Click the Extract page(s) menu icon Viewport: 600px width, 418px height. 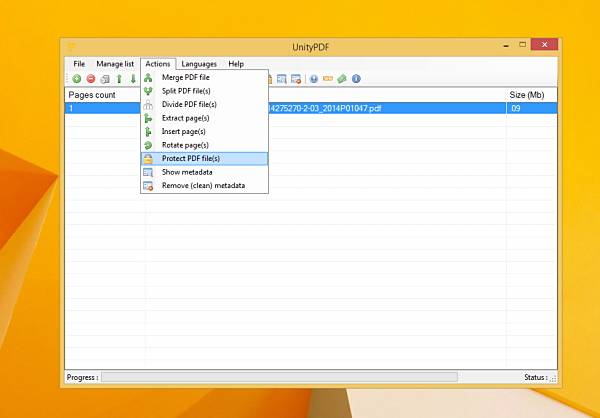click(x=148, y=118)
